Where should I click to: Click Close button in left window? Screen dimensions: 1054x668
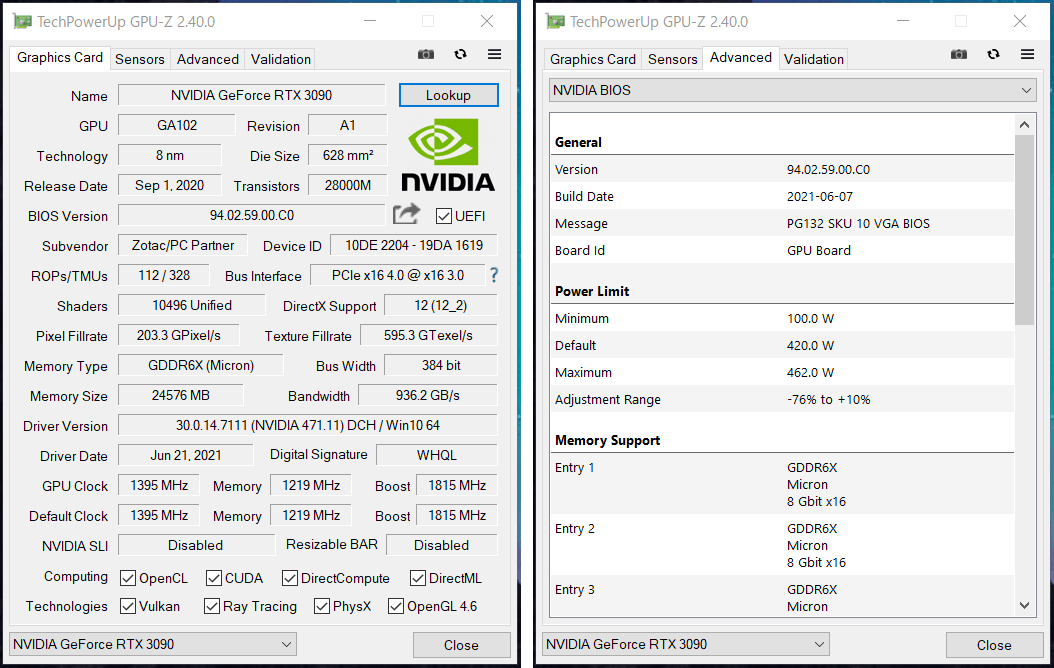pyautogui.click(x=461, y=645)
